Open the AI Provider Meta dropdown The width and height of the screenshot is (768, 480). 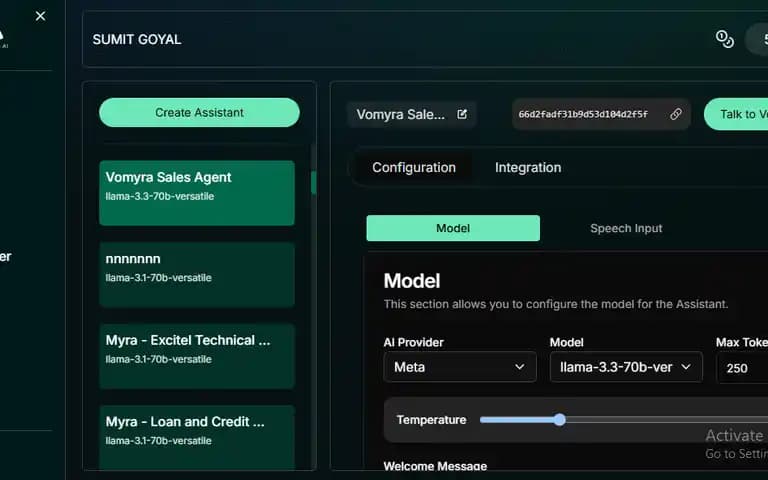[x=460, y=367]
